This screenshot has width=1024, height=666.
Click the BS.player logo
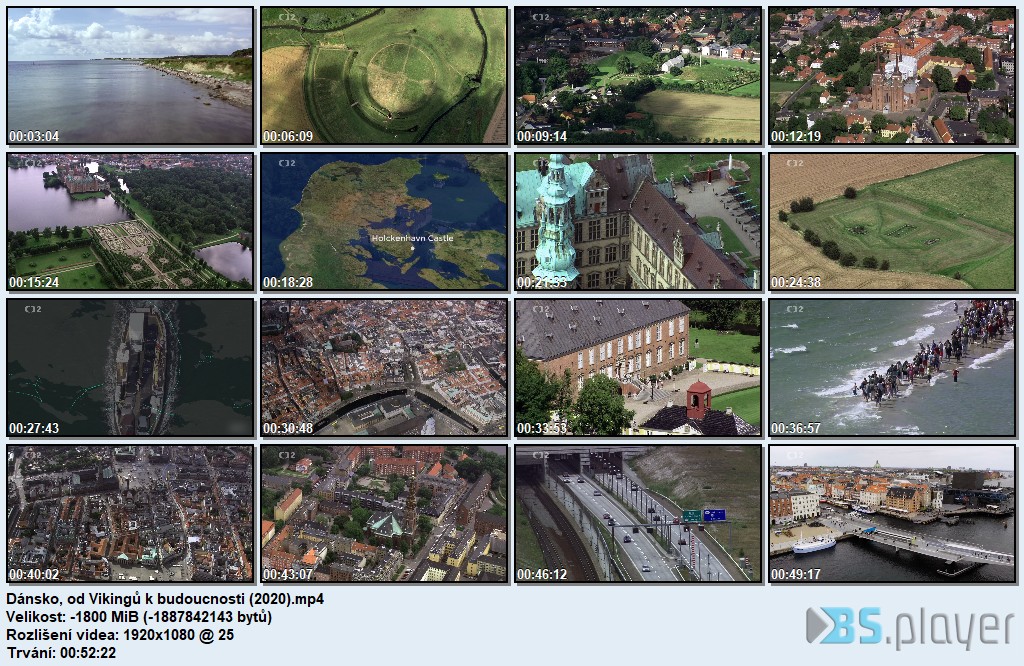[x=910, y=627]
